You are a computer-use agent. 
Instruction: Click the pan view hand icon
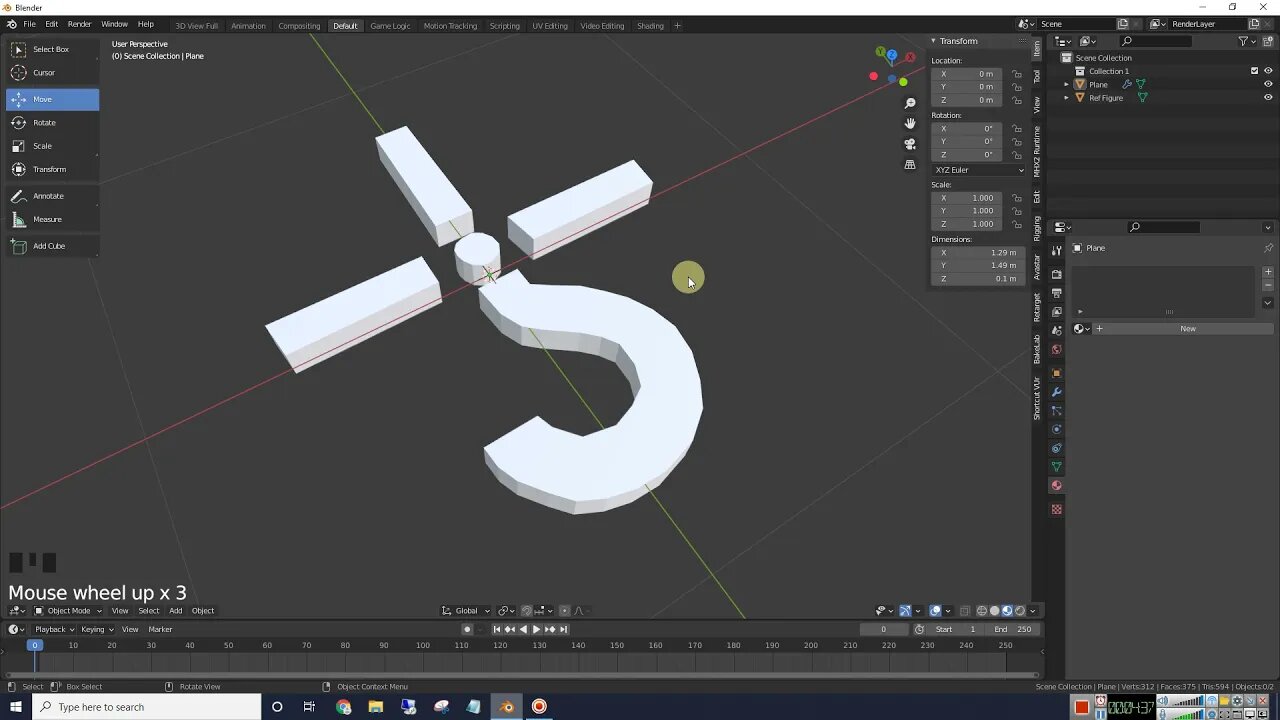click(910, 123)
